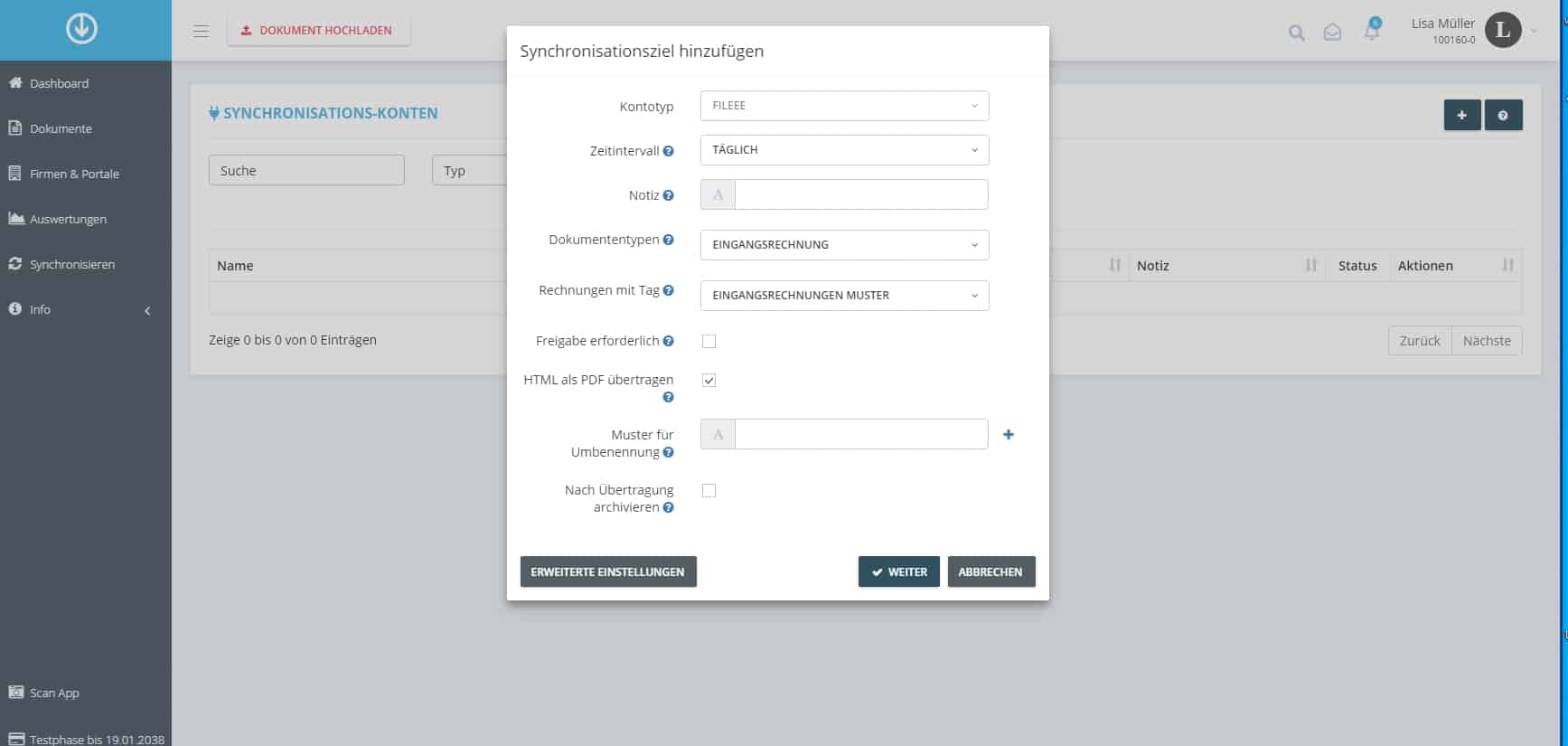
Task: Click the download logo icon in sidebar header
Action: pos(81,29)
